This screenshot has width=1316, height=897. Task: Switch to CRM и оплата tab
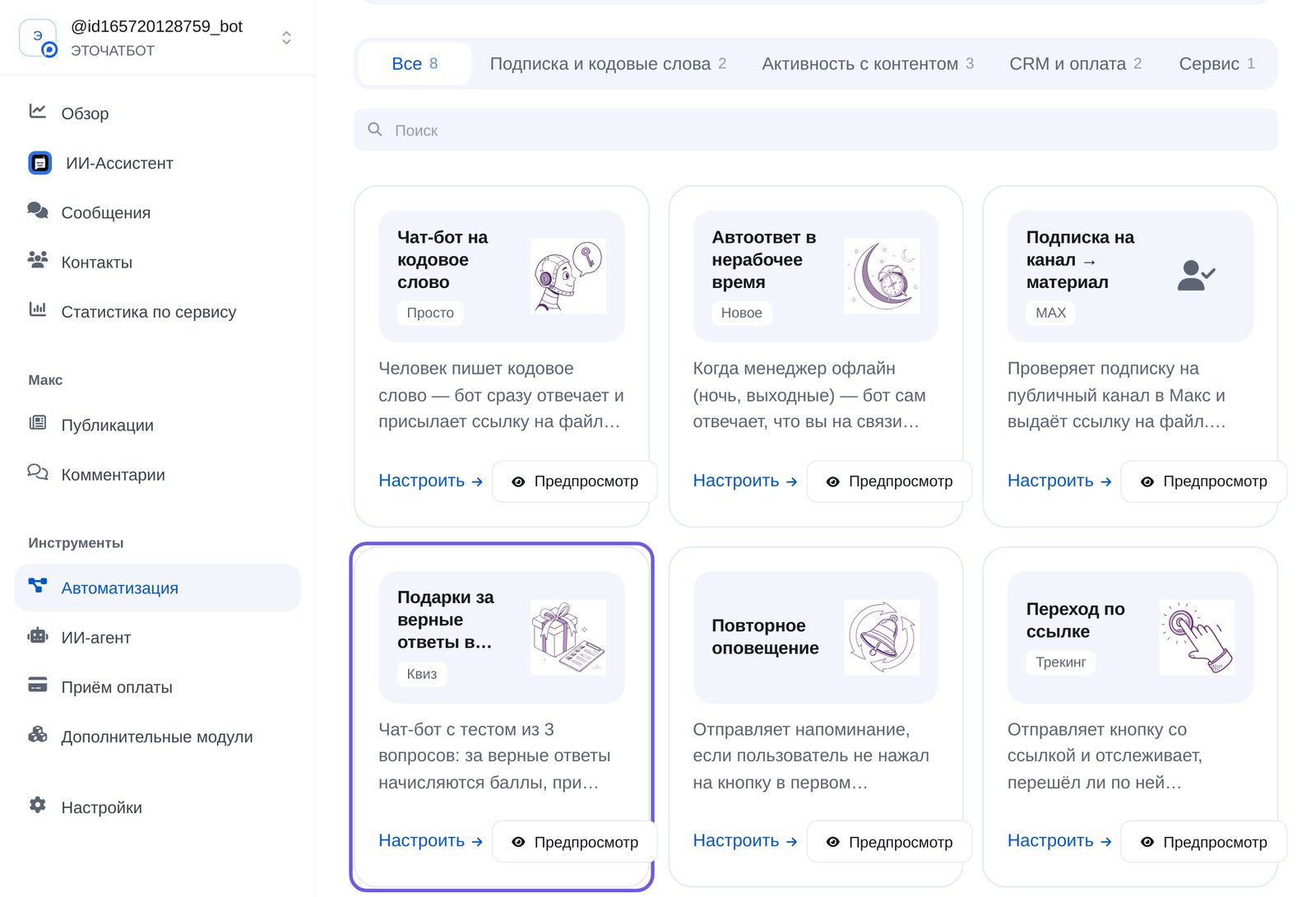click(1075, 63)
